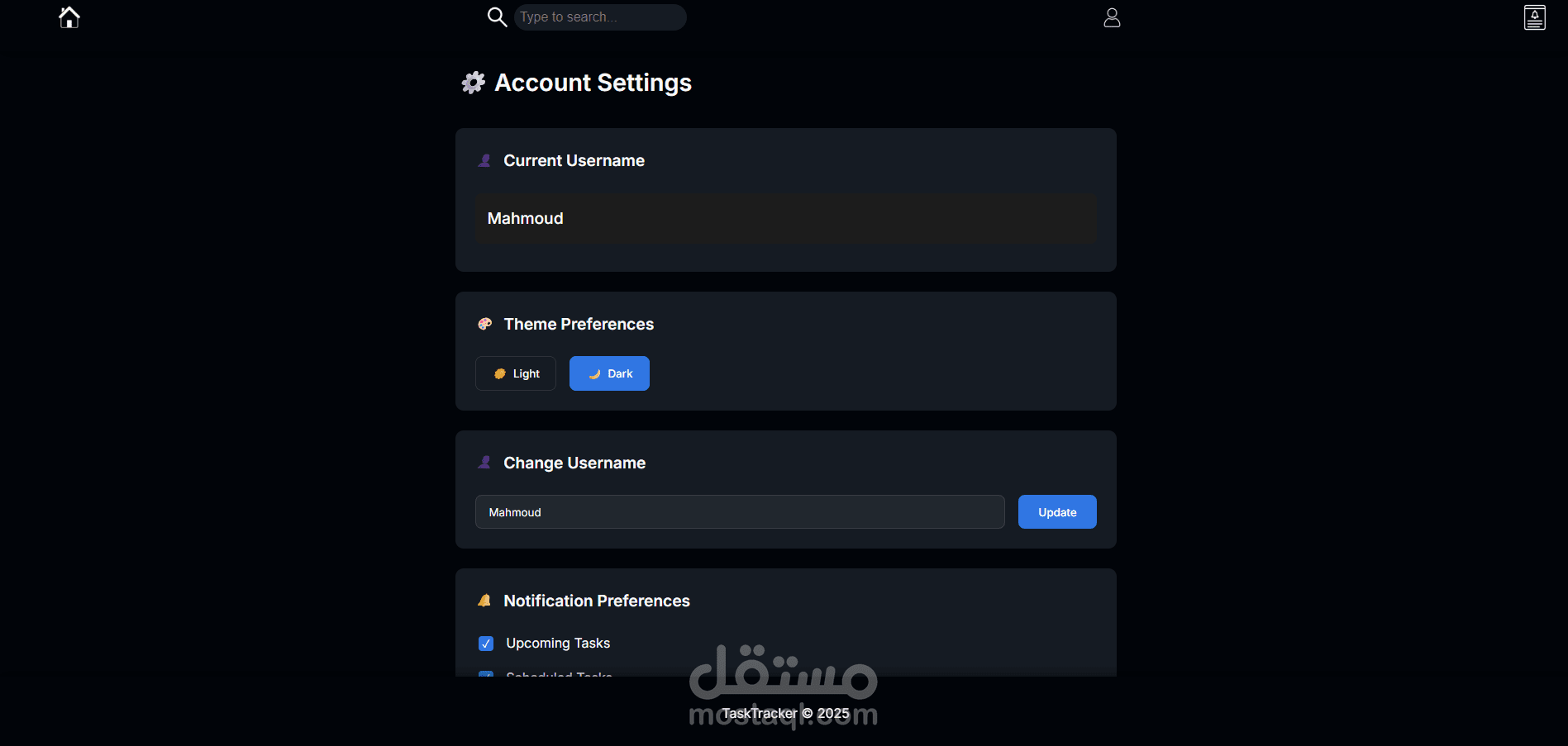This screenshot has height=746, width=1568.
Task: Open the user profile icon
Action: (1112, 17)
